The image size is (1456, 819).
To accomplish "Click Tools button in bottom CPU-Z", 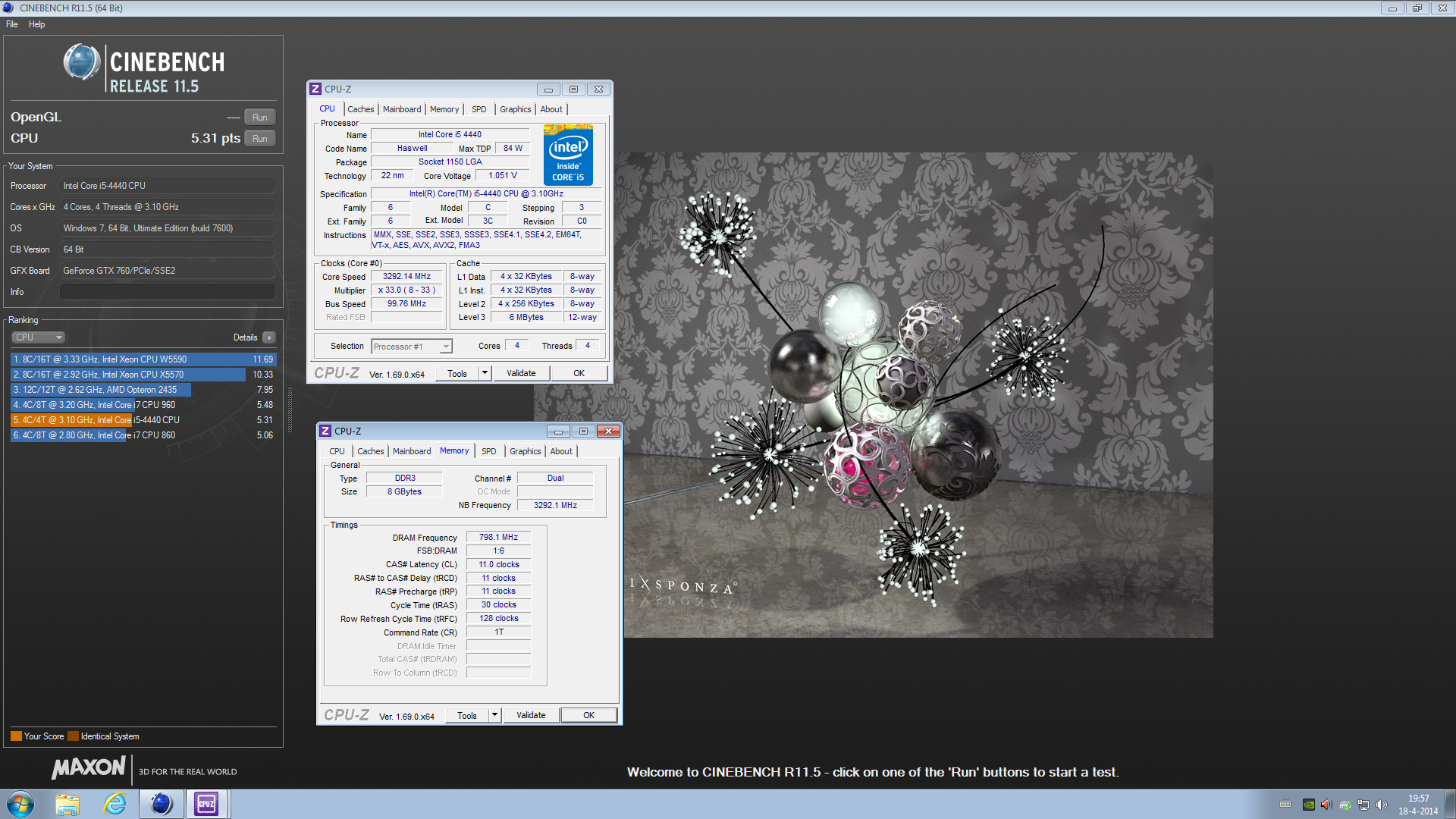I will coord(467,715).
